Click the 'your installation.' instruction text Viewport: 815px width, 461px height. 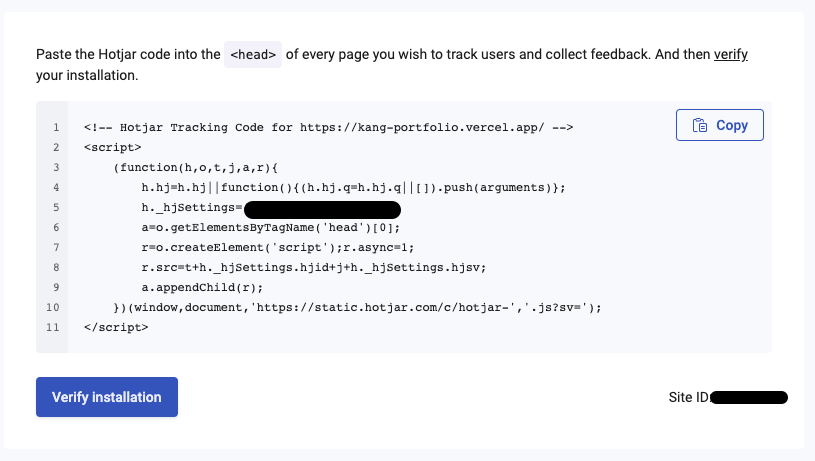87,75
